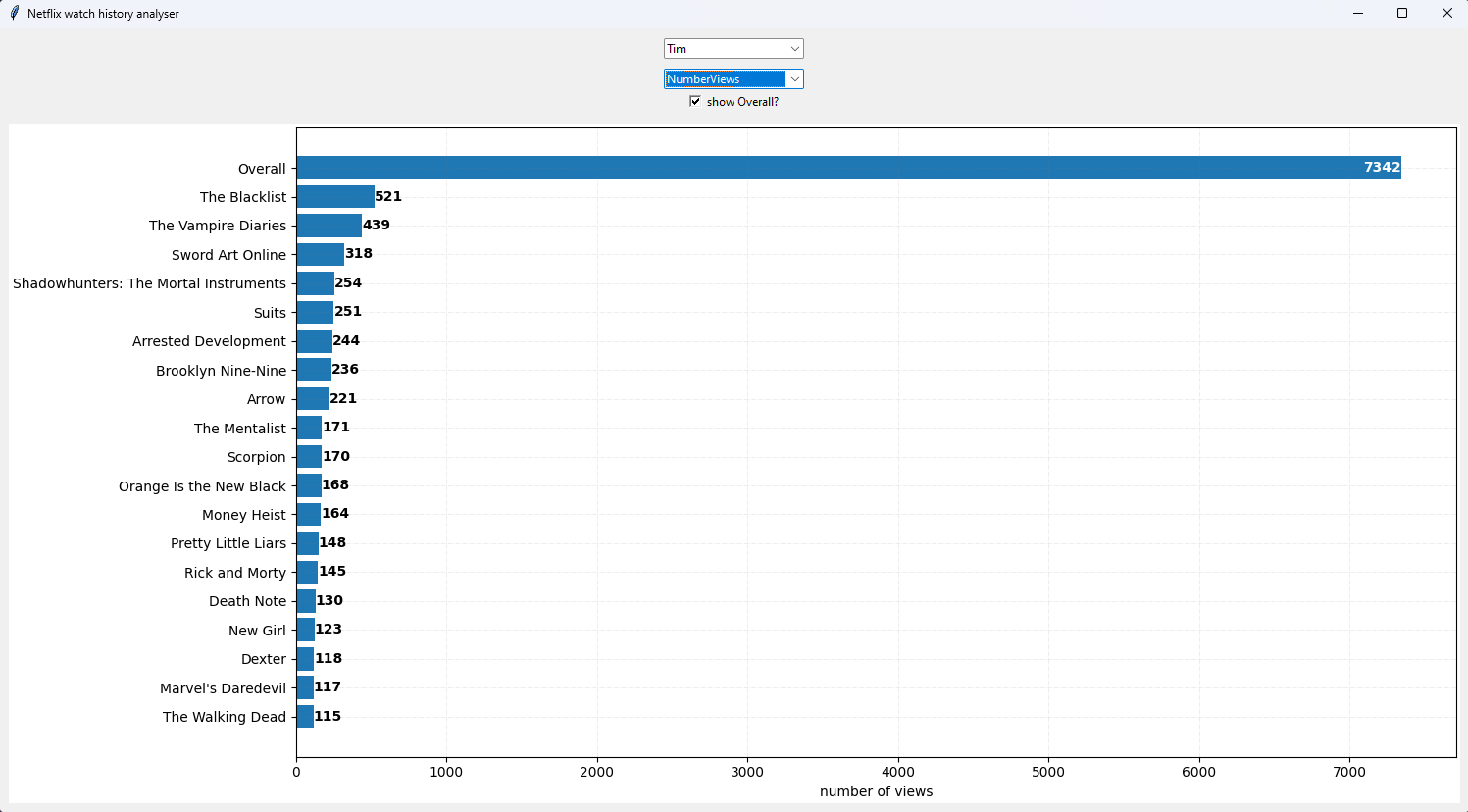Screen dimensions: 1468x812
Task: Click the New Girl label
Action: pos(257,631)
